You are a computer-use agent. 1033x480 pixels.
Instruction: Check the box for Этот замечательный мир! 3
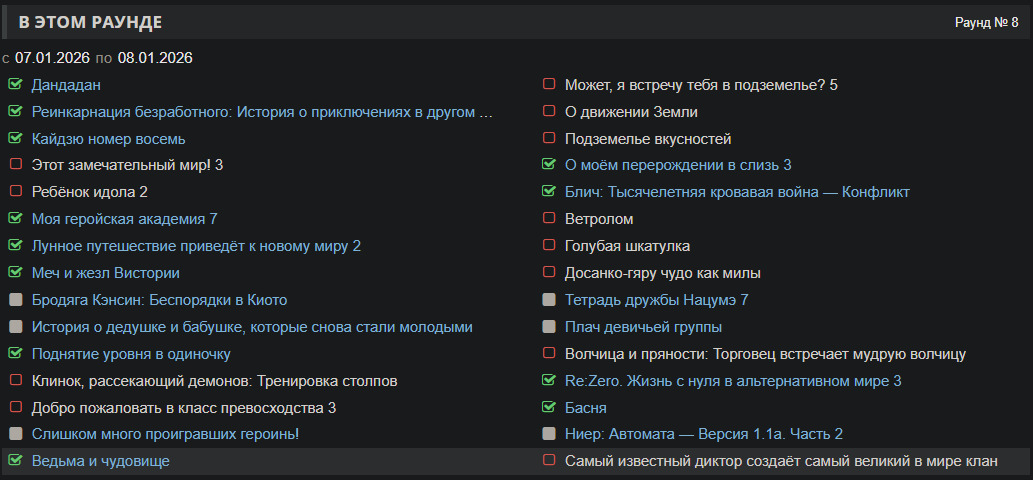[15, 165]
